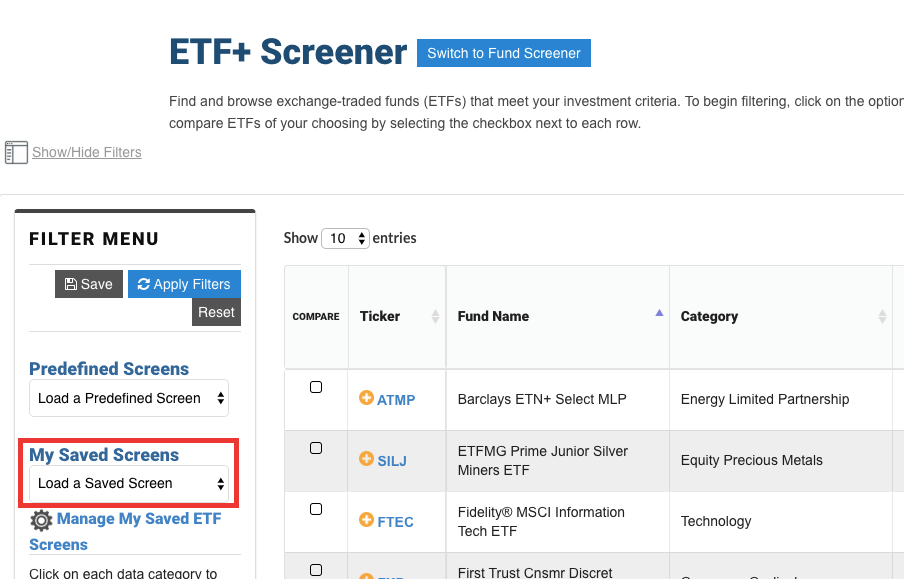Open the Show entries count dropdown
The height and width of the screenshot is (579, 904).
pyautogui.click(x=345, y=238)
